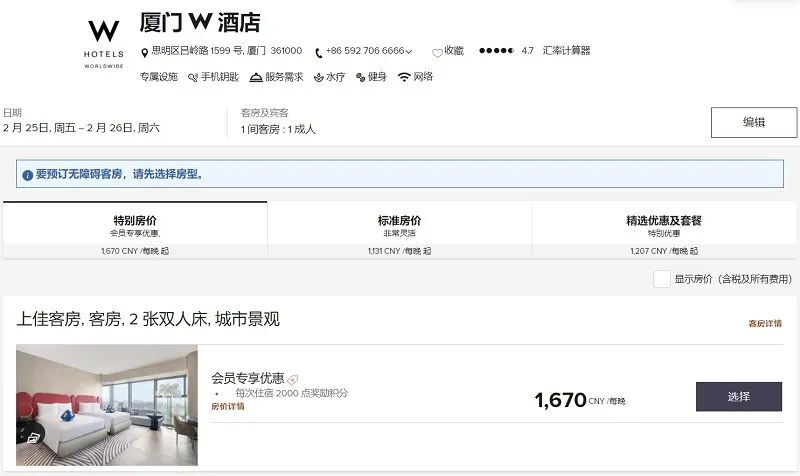This screenshot has height=476, width=800.
Task: Click the fitness amenity icon
Action: point(361,78)
